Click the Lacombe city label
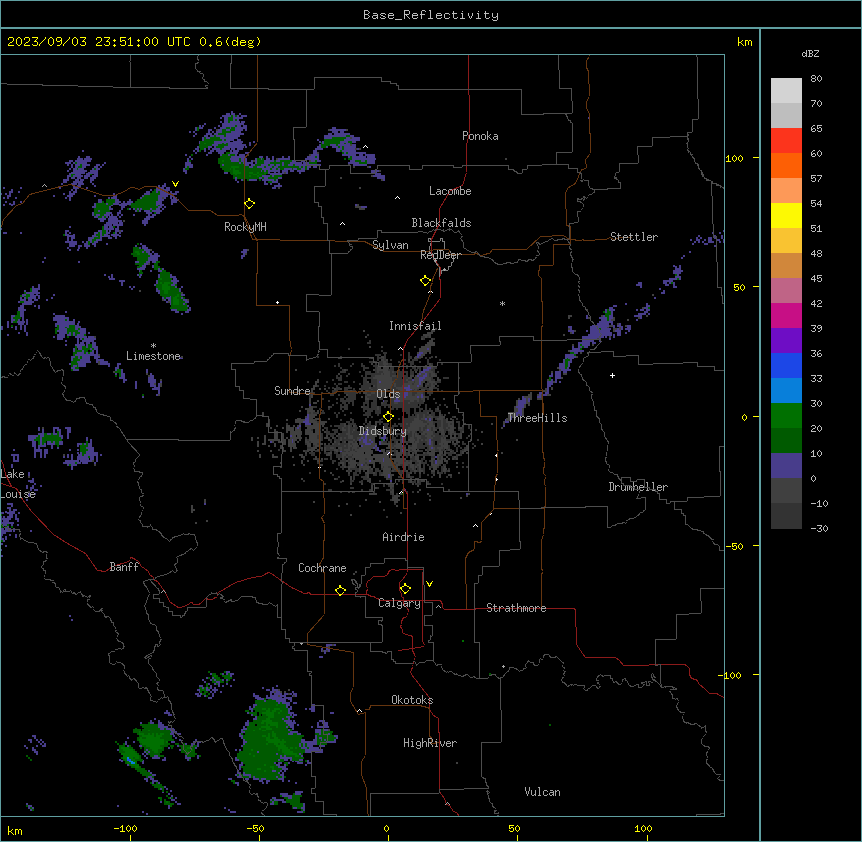Screen dimensions: 862x842 point(450,191)
